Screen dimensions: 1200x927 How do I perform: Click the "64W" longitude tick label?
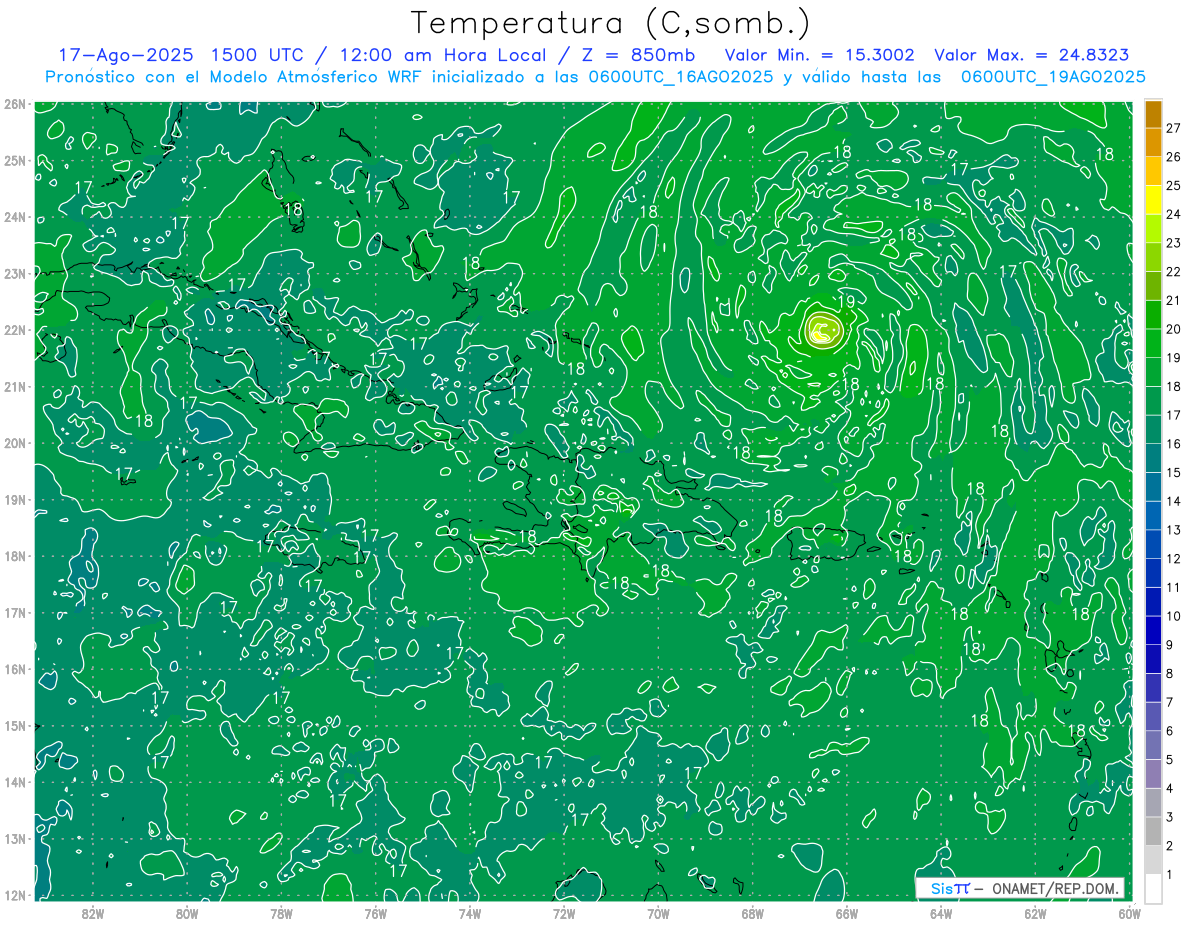(941, 913)
